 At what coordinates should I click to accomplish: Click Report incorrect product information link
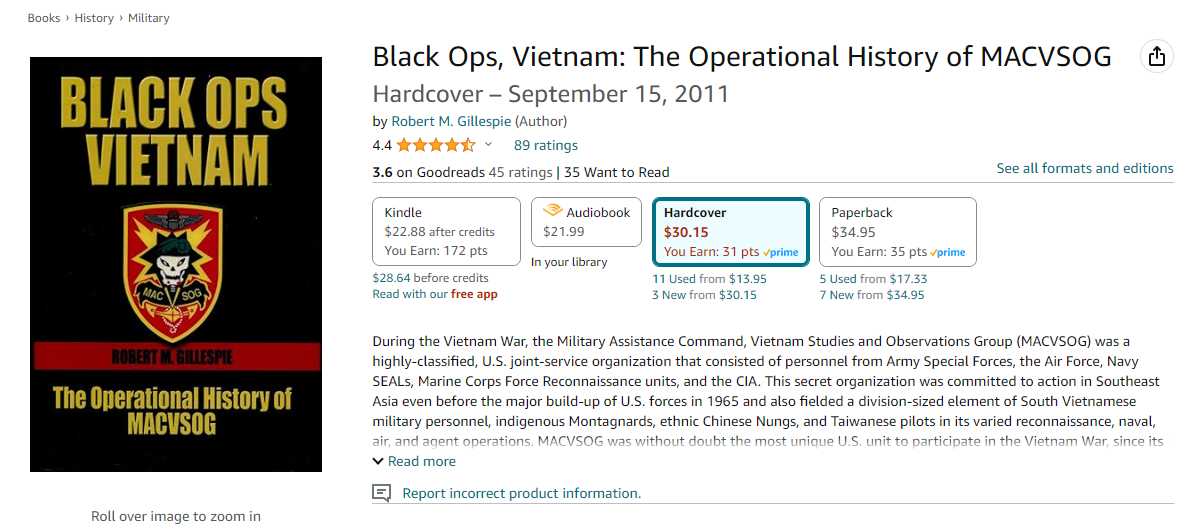tap(521, 493)
